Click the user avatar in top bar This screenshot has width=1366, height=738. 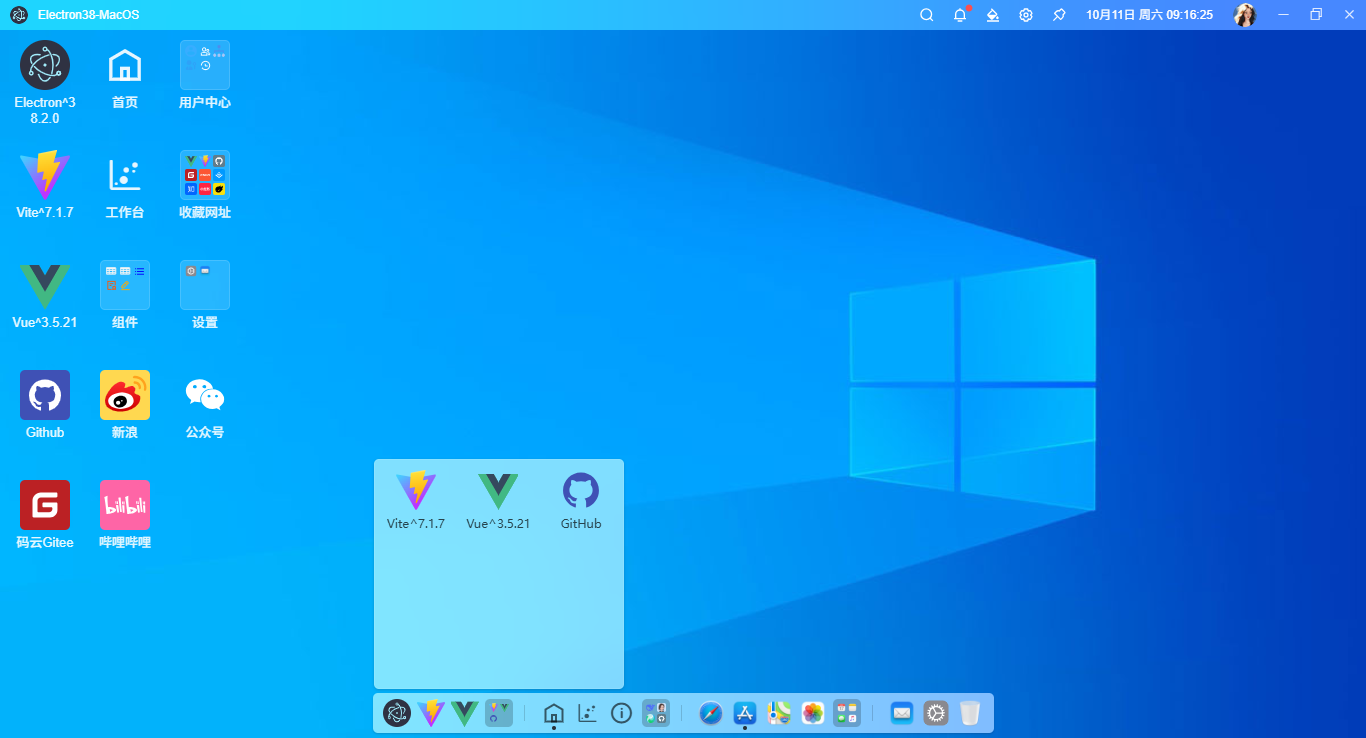tap(1244, 15)
